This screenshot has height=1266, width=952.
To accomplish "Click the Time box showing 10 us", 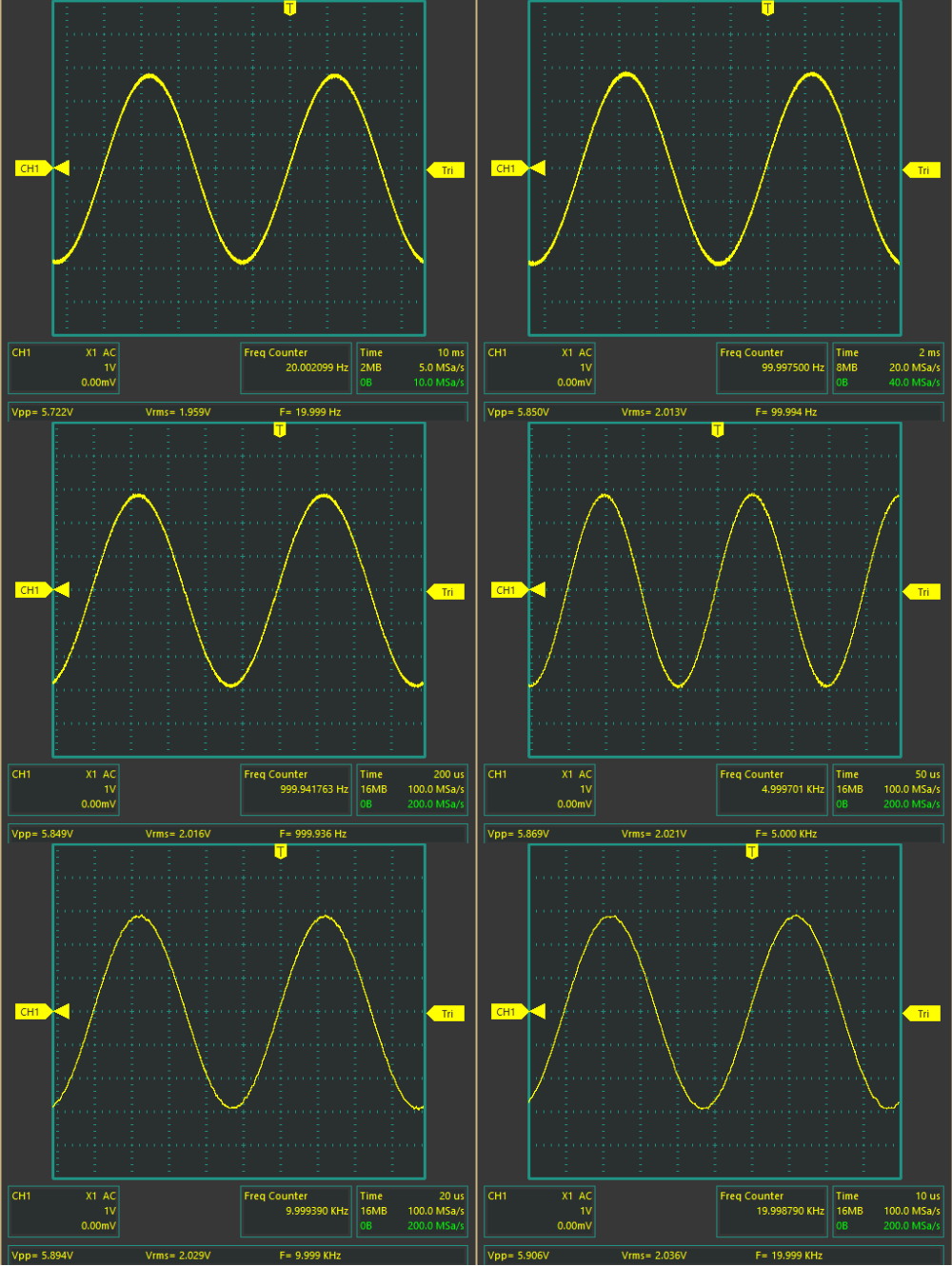I will tap(887, 1211).
